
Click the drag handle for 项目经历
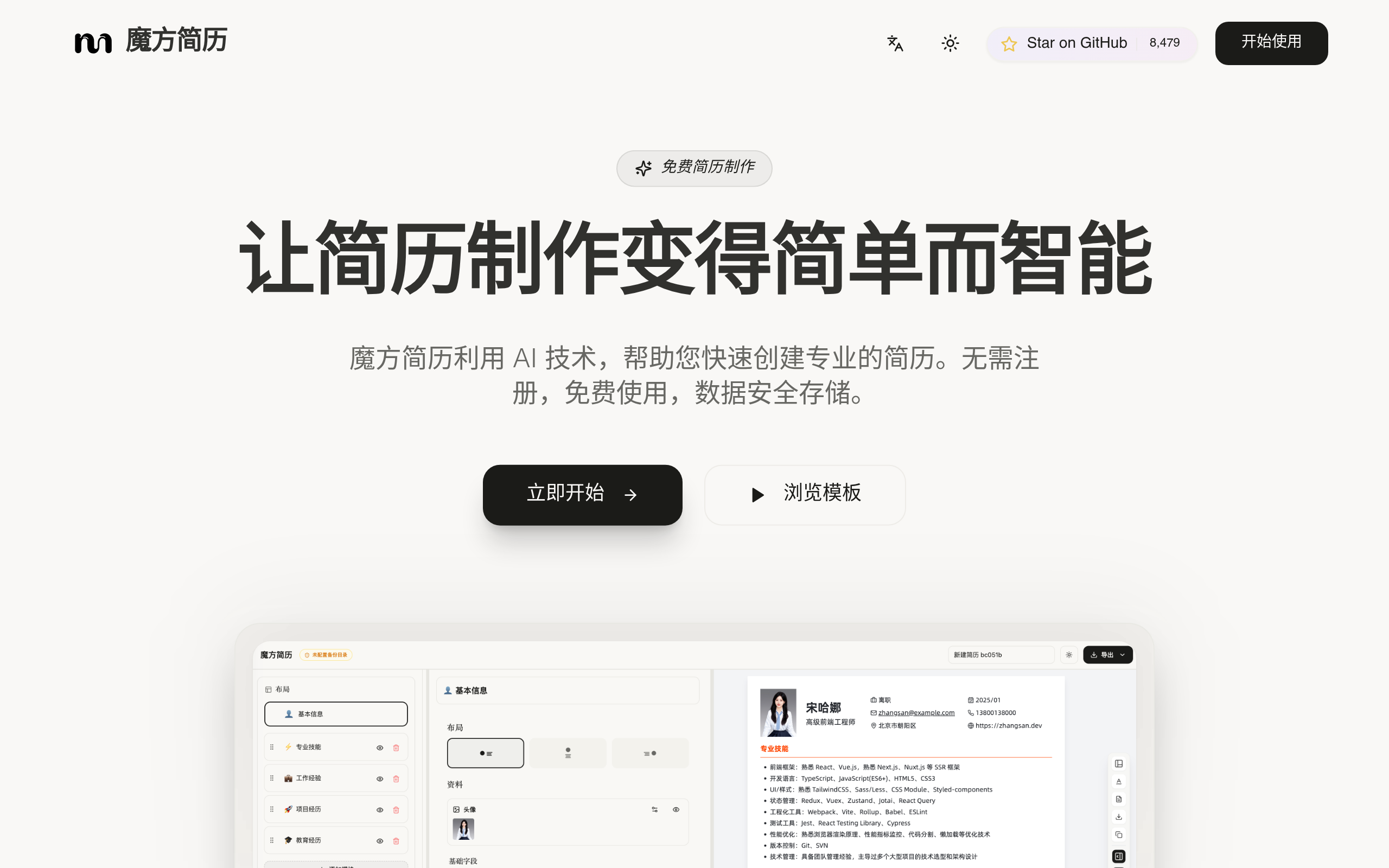coord(271,809)
